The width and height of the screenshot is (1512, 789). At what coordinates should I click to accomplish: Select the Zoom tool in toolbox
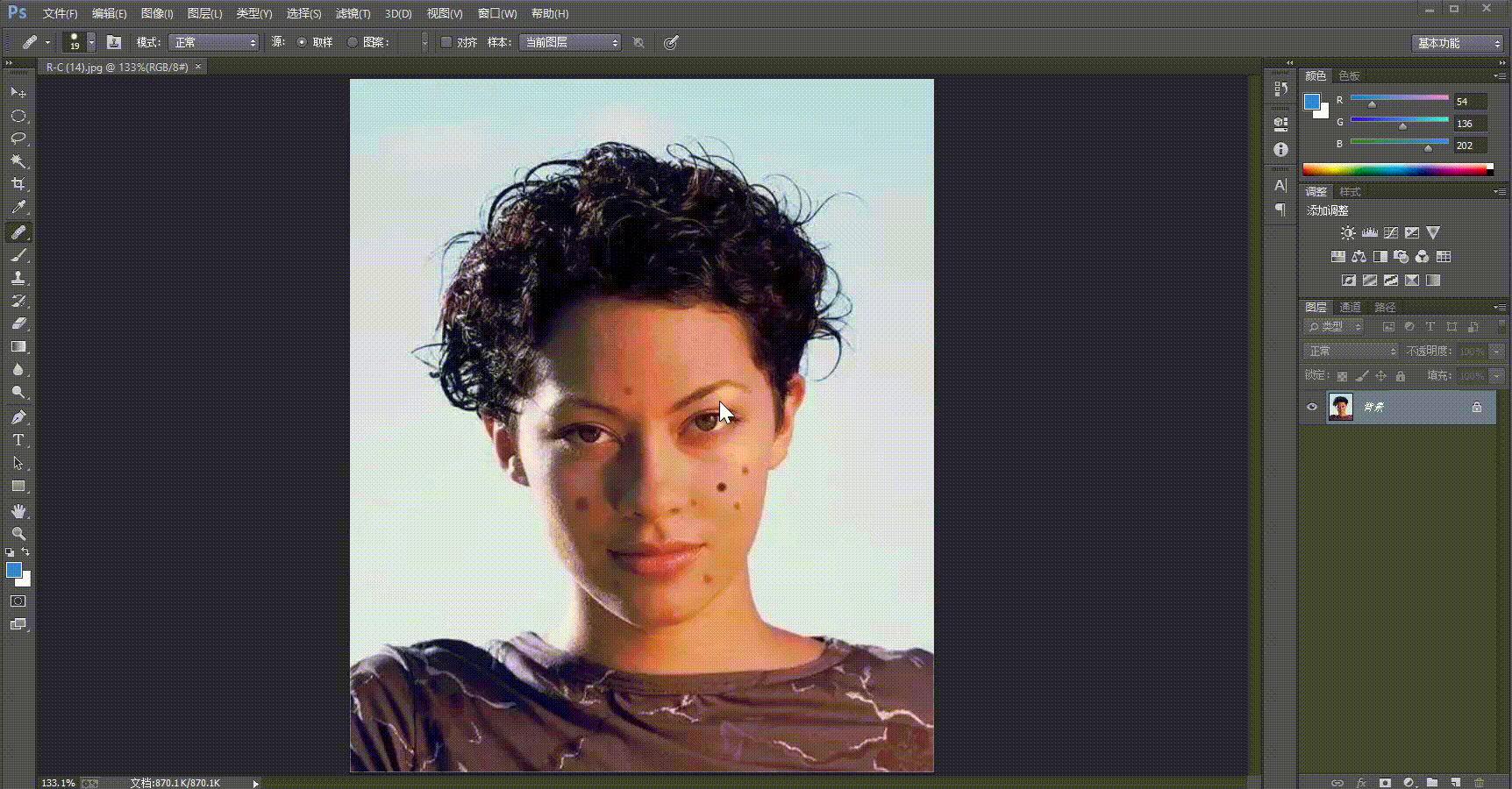(x=18, y=534)
